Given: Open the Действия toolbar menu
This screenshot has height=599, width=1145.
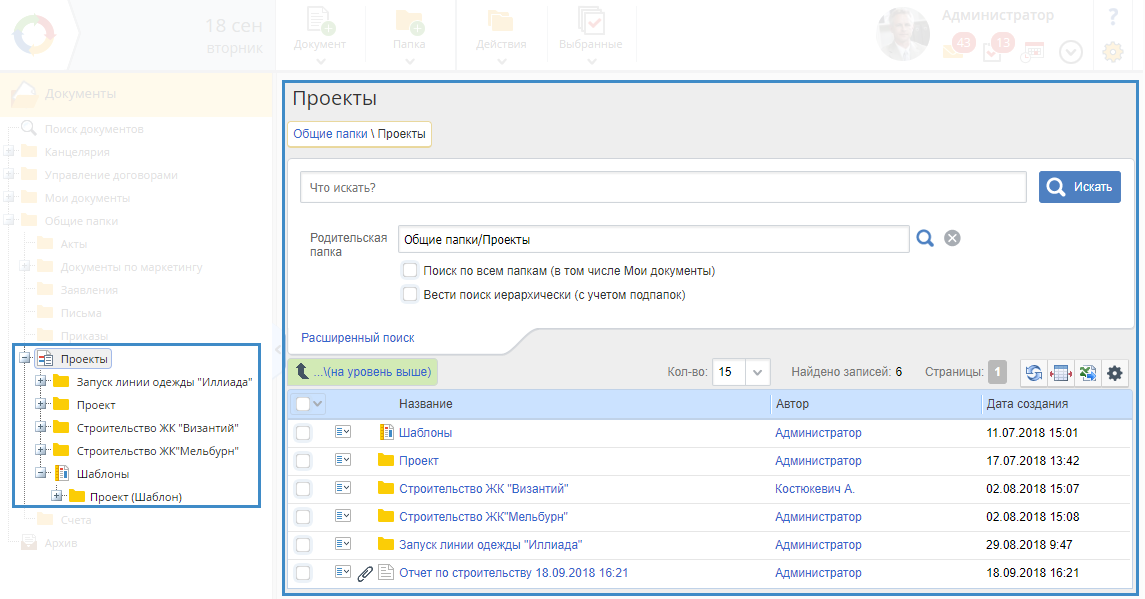Looking at the screenshot, I should coord(501,35).
